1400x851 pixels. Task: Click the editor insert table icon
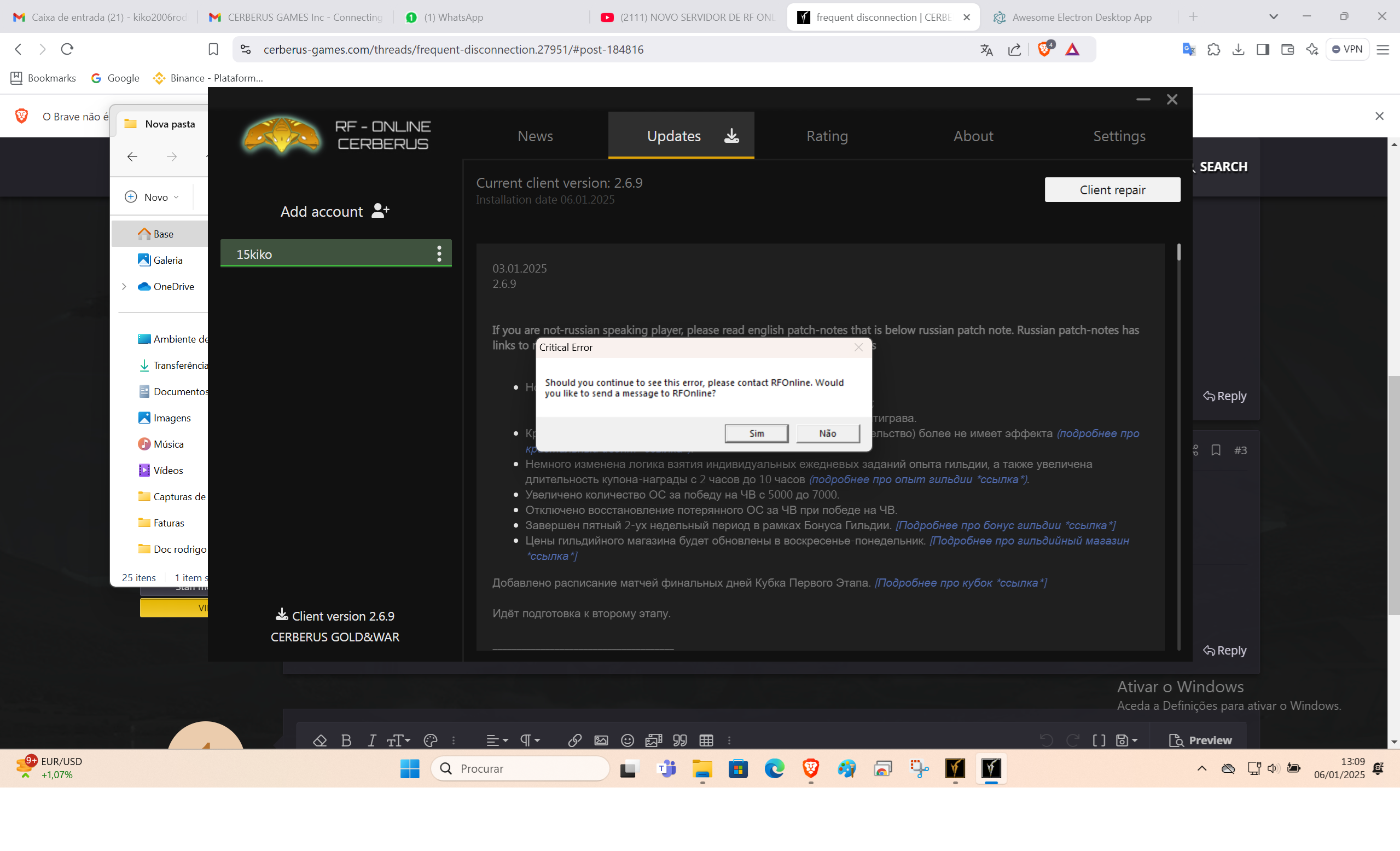706,740
